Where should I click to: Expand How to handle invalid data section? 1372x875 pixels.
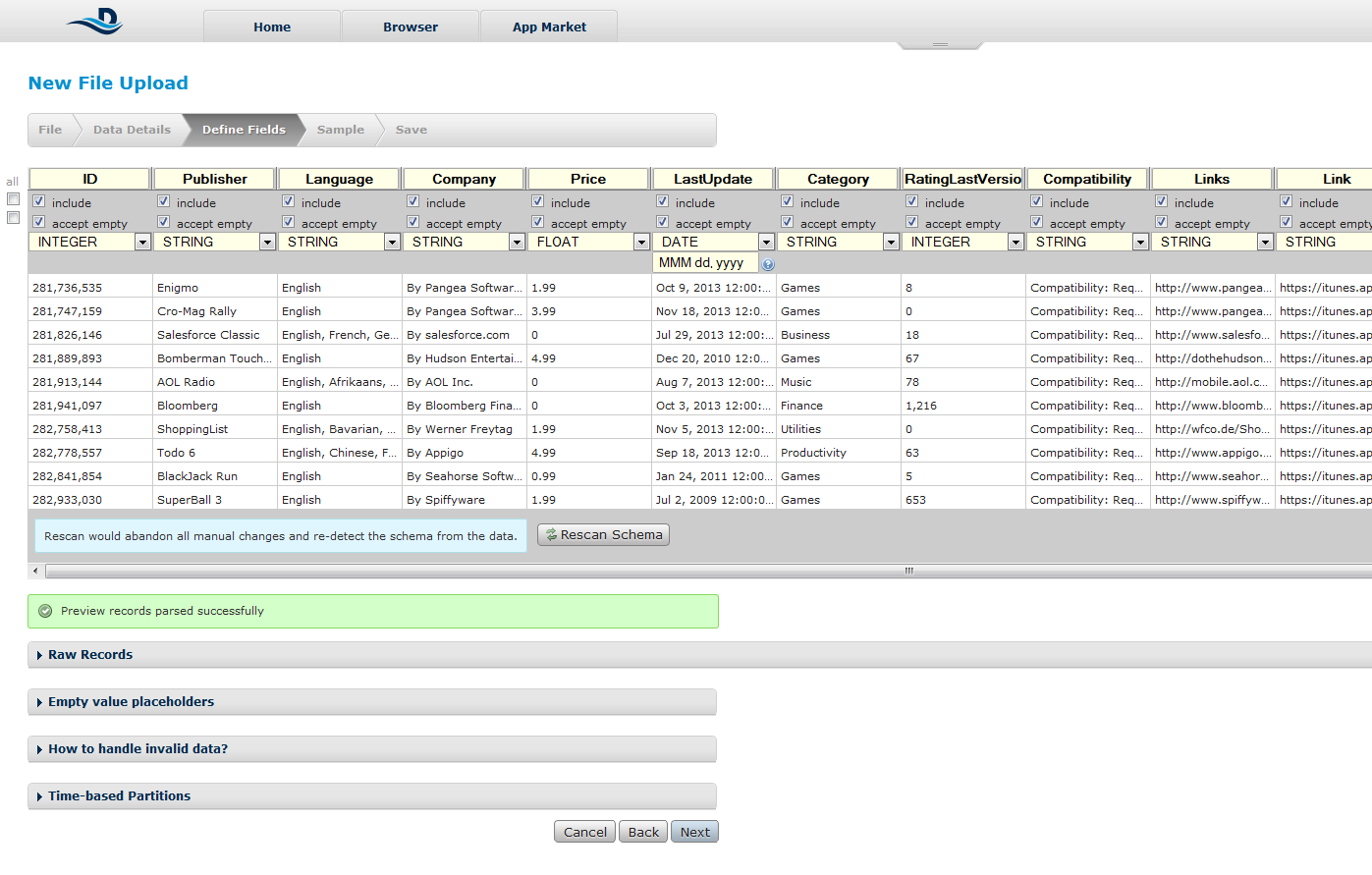pos(372,749)
